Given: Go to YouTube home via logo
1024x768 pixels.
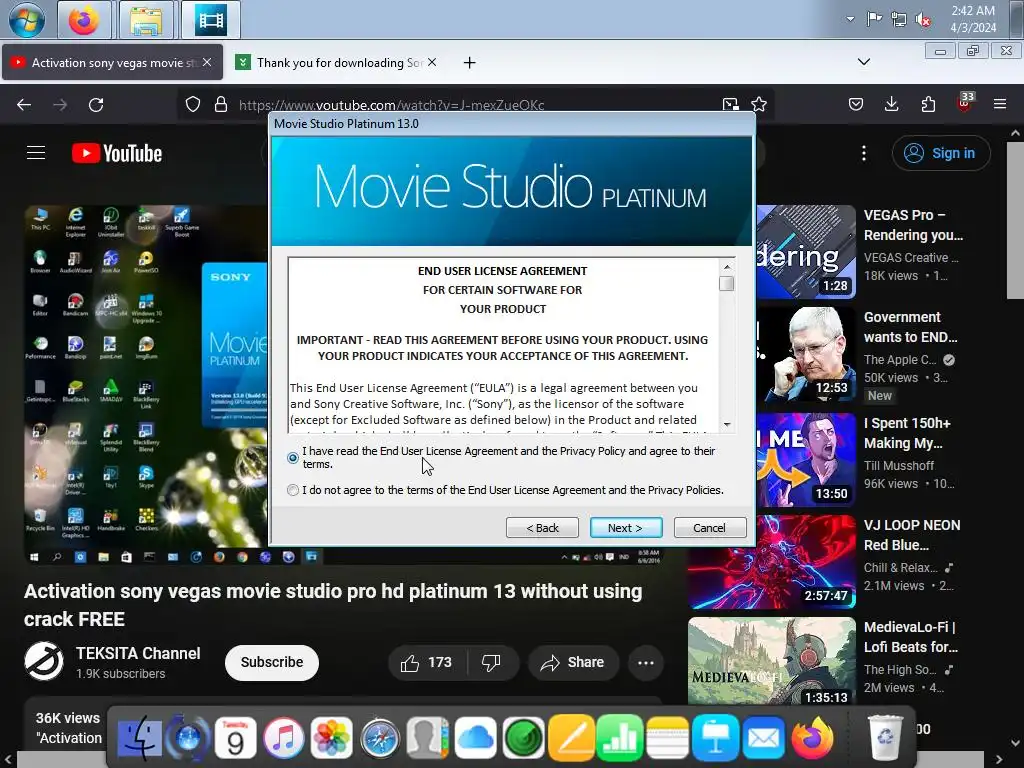Looking at the screenshot, I should [117, 153].
